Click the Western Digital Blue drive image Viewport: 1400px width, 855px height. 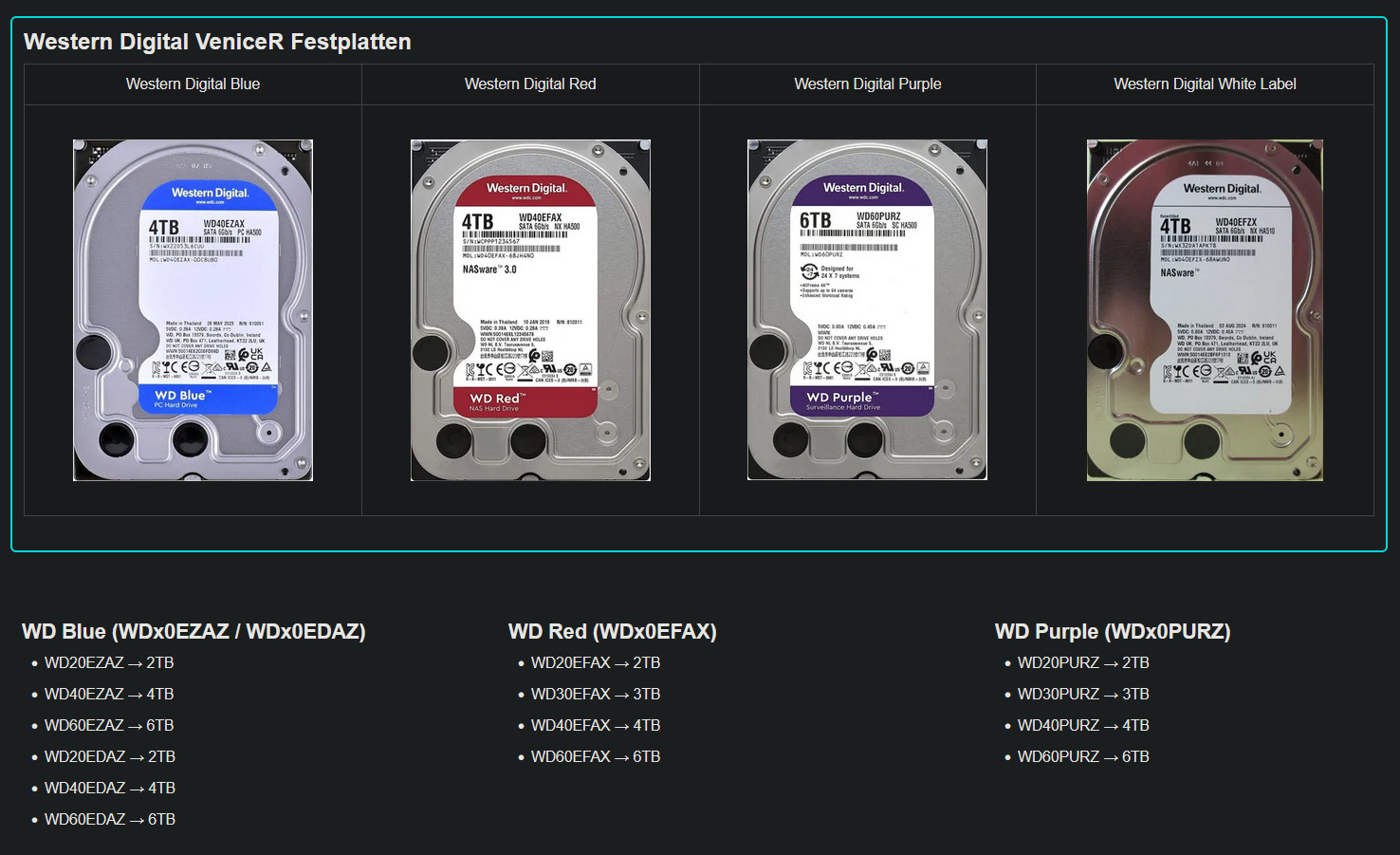coord(193,309)
